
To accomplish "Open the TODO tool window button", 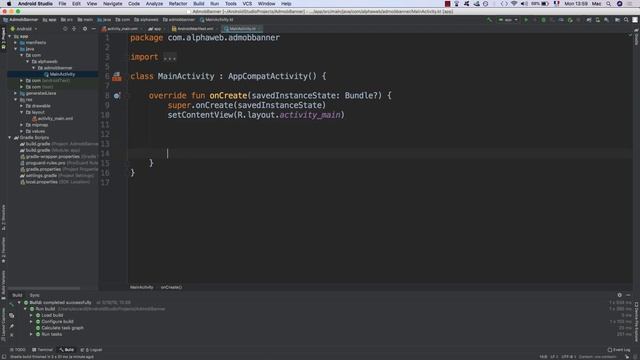I will [x=18, y=350].
